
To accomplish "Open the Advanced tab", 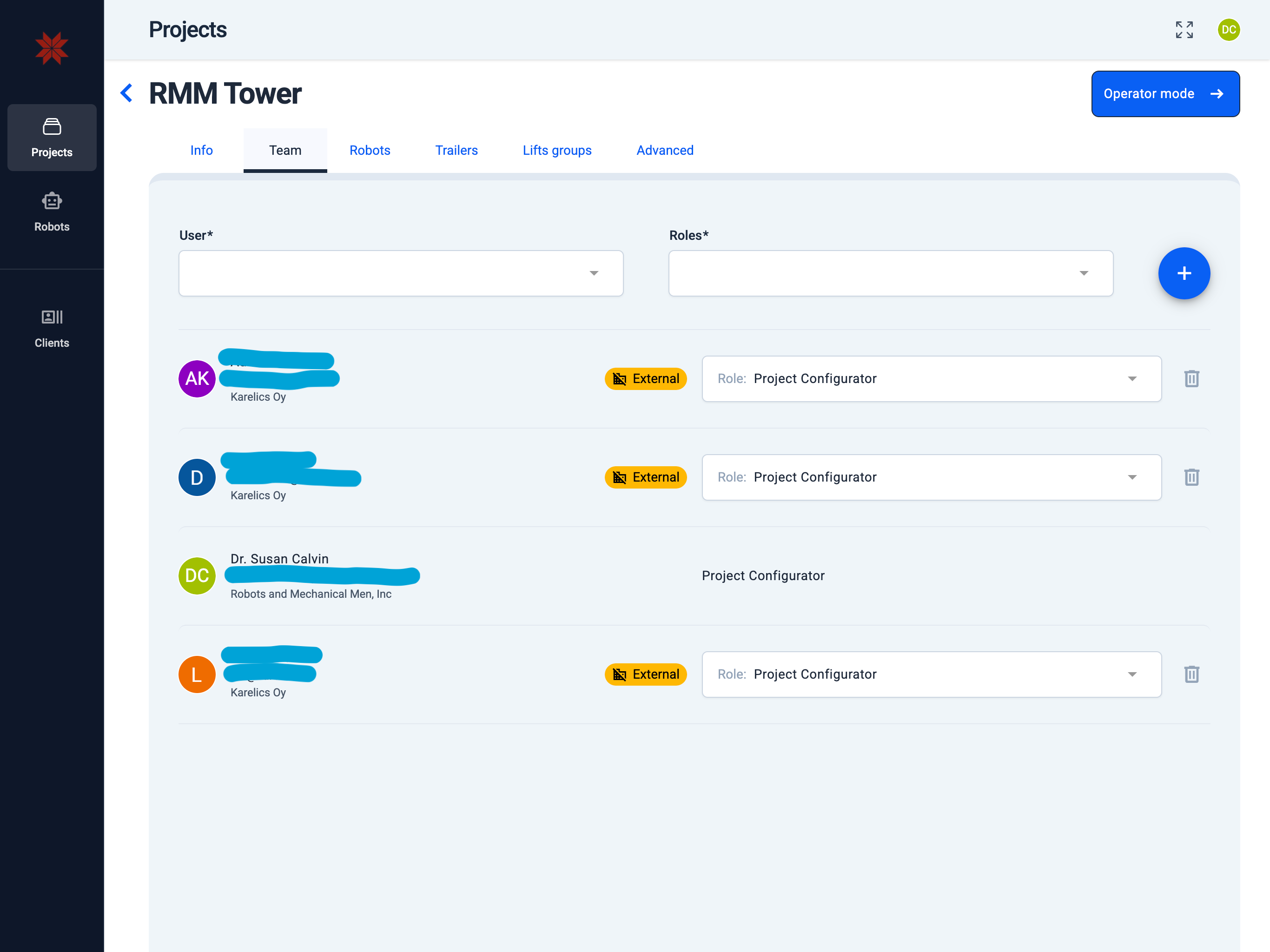I will click(664, 151).
